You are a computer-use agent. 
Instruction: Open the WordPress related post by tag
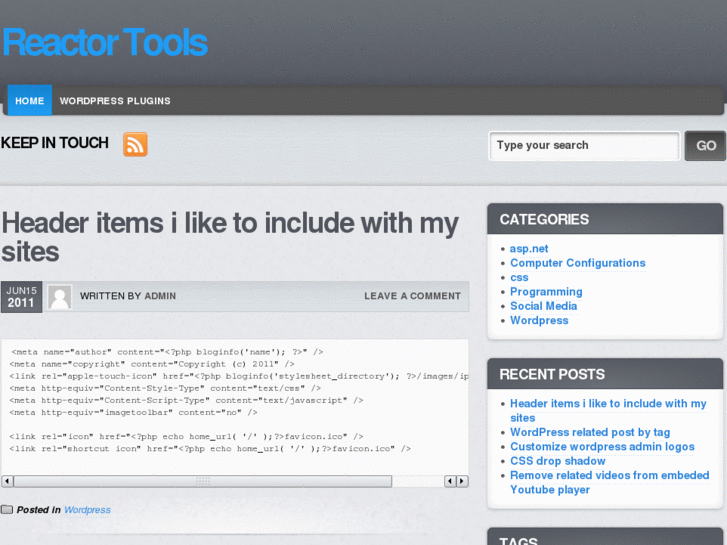click(590, 433)
